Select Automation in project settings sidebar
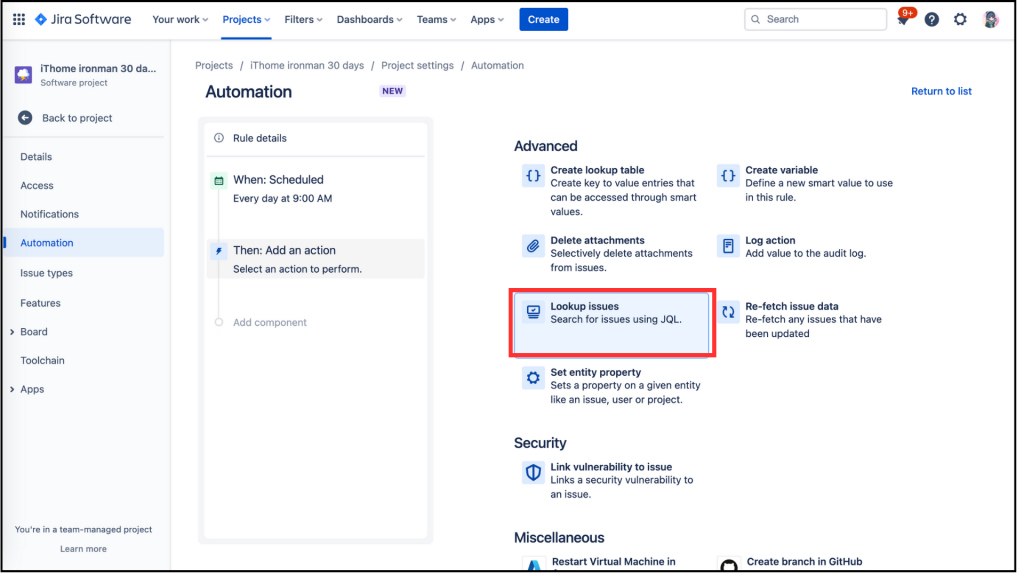This screenshot has width=1024, height=576. 84,244
